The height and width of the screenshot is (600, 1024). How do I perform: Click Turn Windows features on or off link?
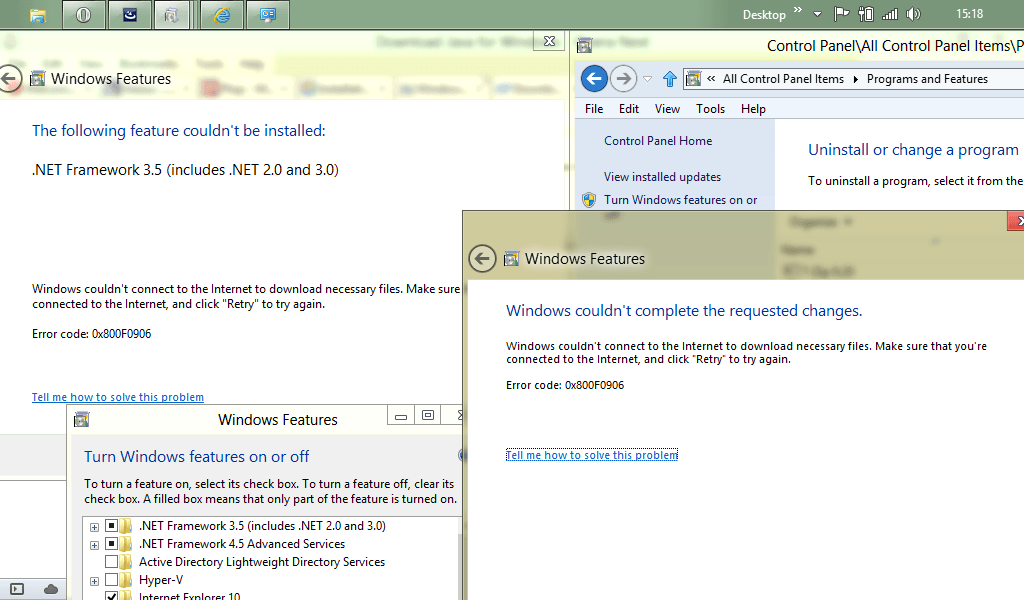click(x=680, y=200)
